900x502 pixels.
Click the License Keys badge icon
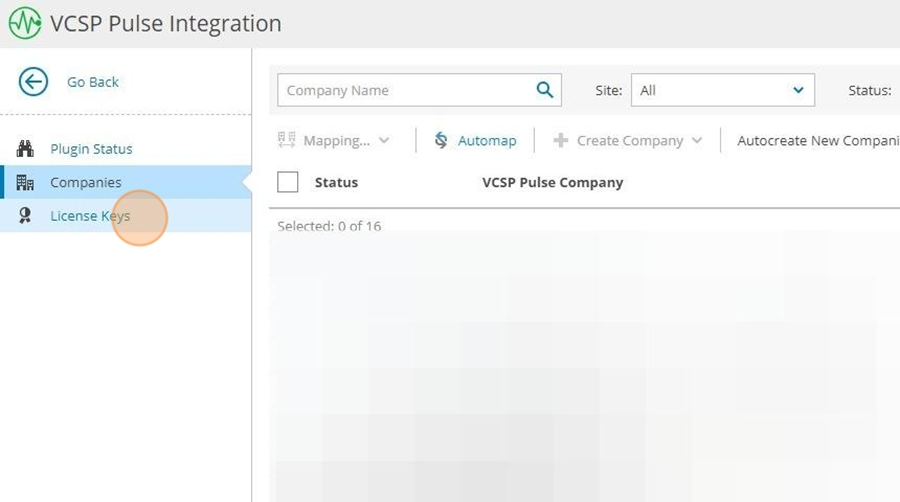point(25,216)
